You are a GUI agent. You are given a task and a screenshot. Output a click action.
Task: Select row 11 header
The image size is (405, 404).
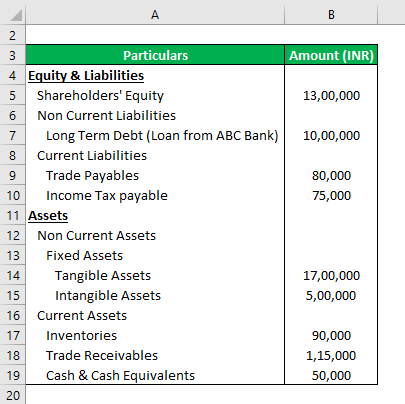[13, 215]
